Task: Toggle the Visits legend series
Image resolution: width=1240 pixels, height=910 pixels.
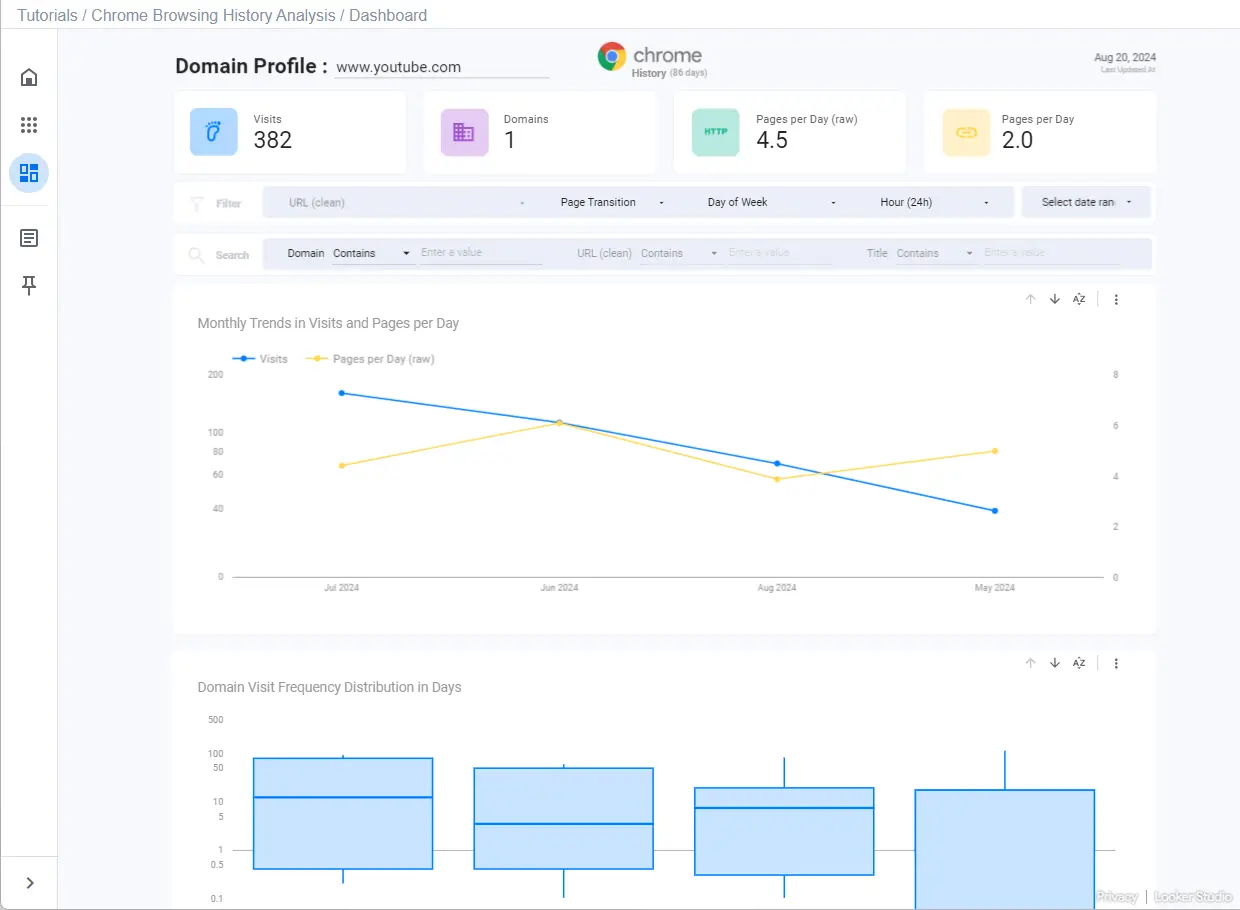Action: 260,359
